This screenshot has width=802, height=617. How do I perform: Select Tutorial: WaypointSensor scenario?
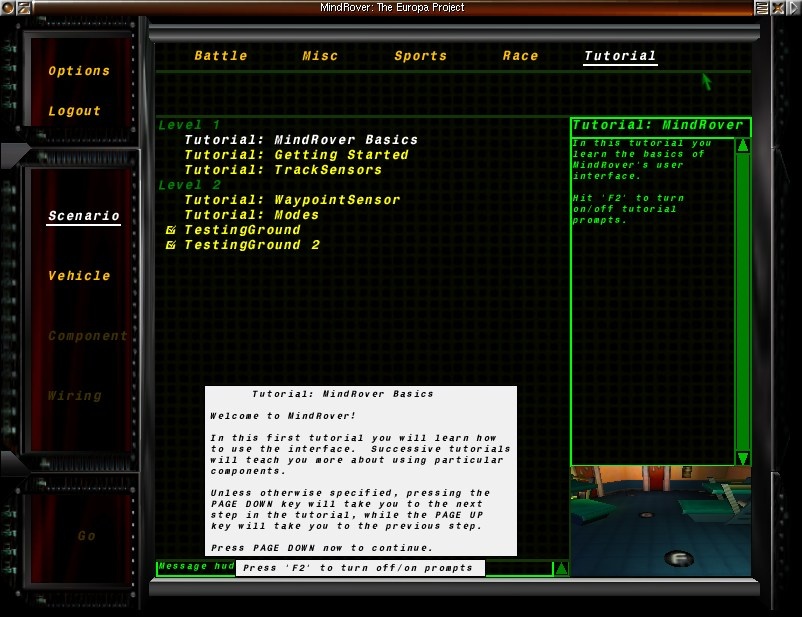pyautogui.click(x=292, y=200)
